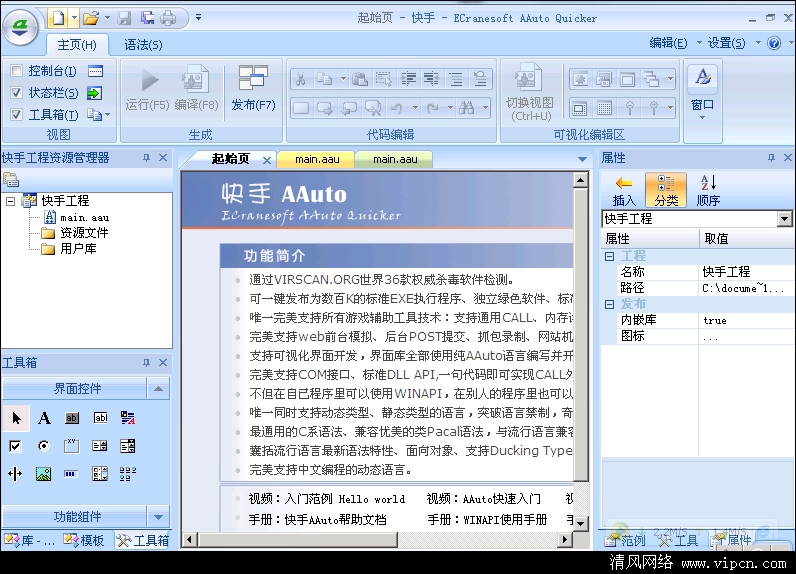Click the vertical scrollbar down arrow

tap(580, 523)
